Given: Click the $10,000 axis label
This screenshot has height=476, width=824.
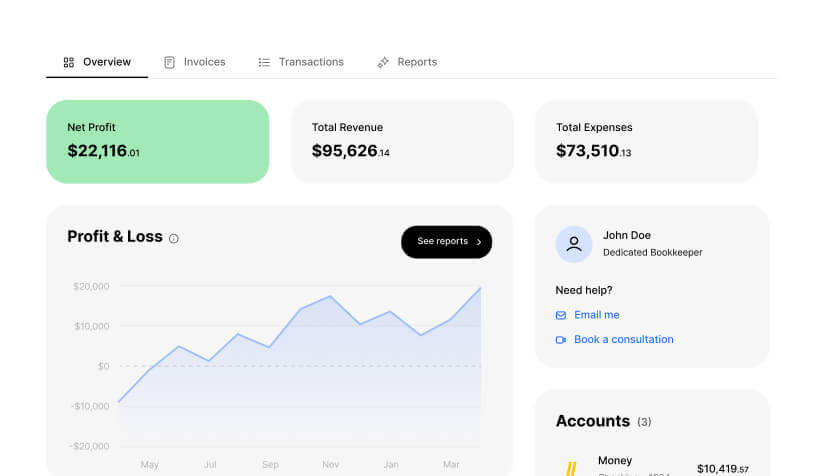Looking at the screenshot, I should point(92,326).
